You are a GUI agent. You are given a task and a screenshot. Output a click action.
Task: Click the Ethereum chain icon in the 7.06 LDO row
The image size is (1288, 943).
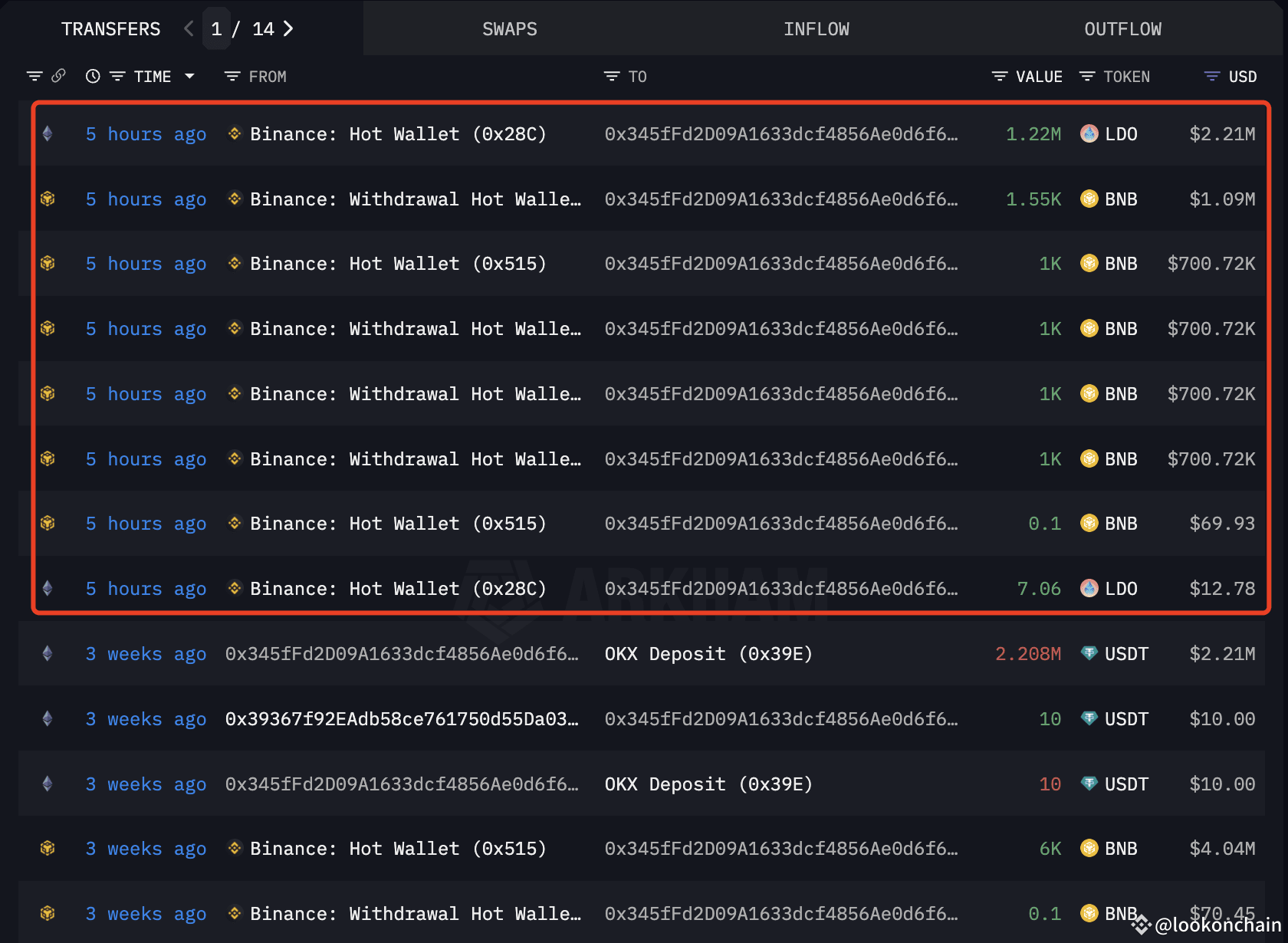[x=48, y=589]
